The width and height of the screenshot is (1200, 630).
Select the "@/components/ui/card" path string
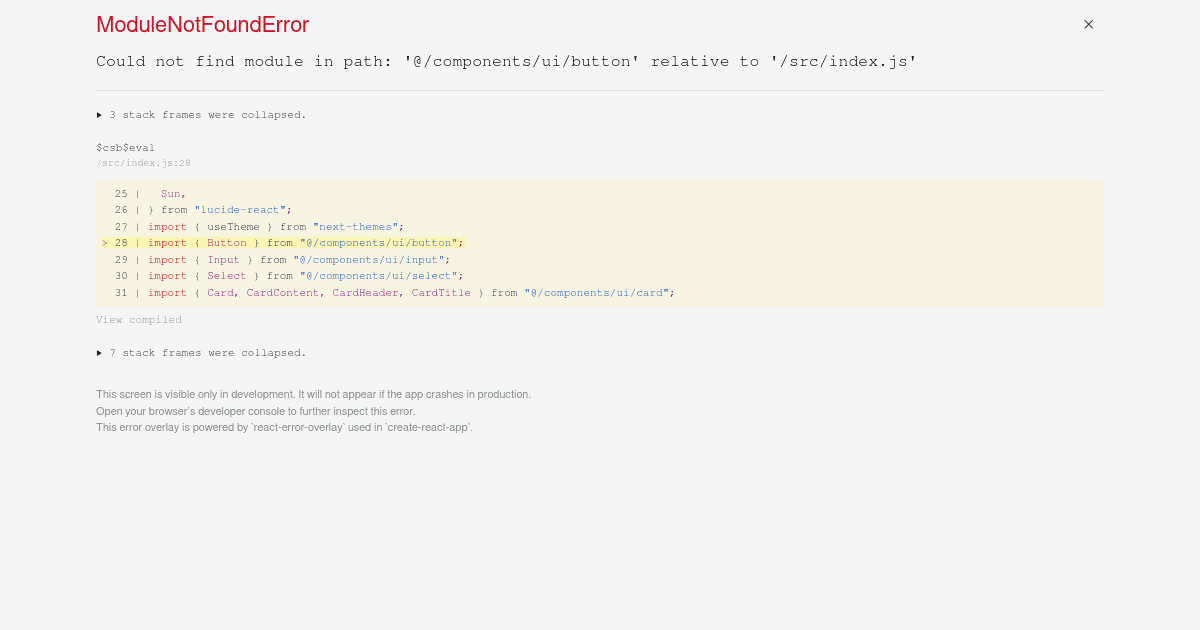(597, 292)
